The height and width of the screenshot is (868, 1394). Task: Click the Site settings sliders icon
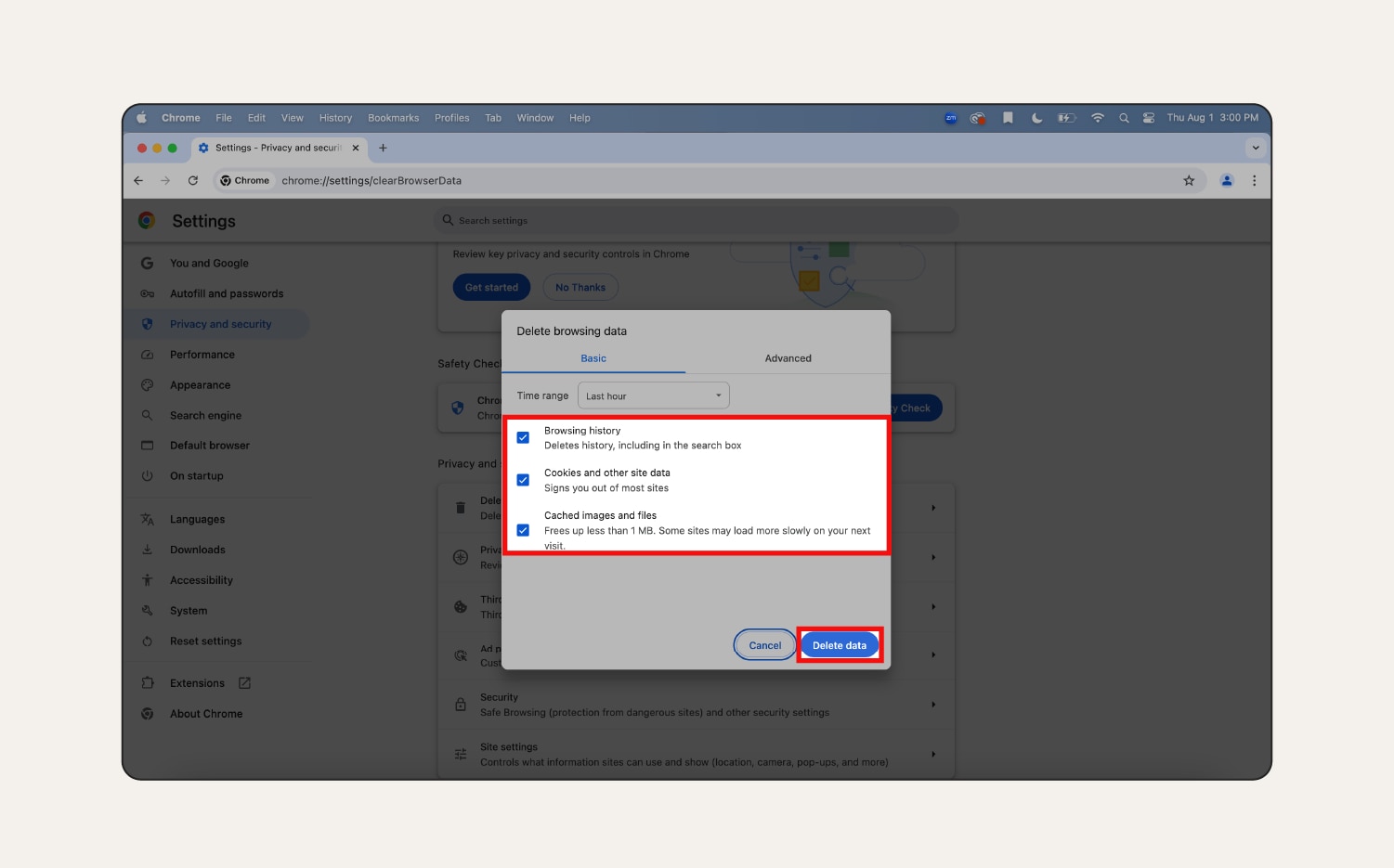tap(461, 755)
